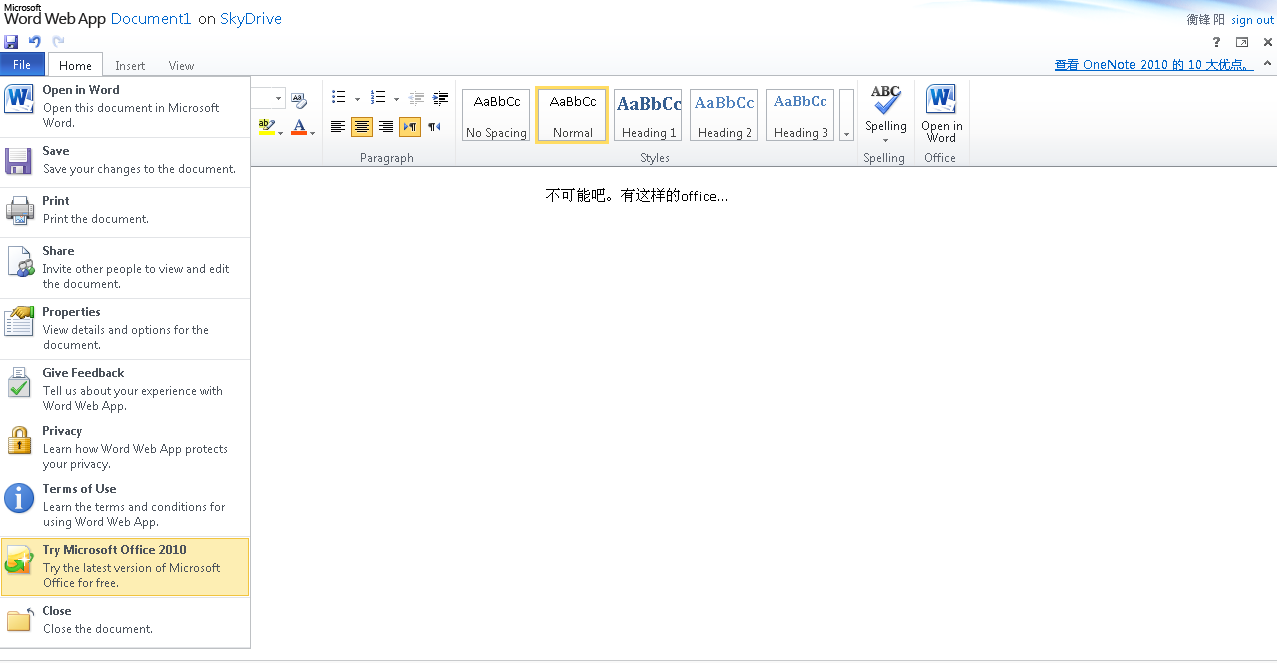Open the Spelling dropdown arrow
This screenshot has height=663, width=1277.
(885, 140)
